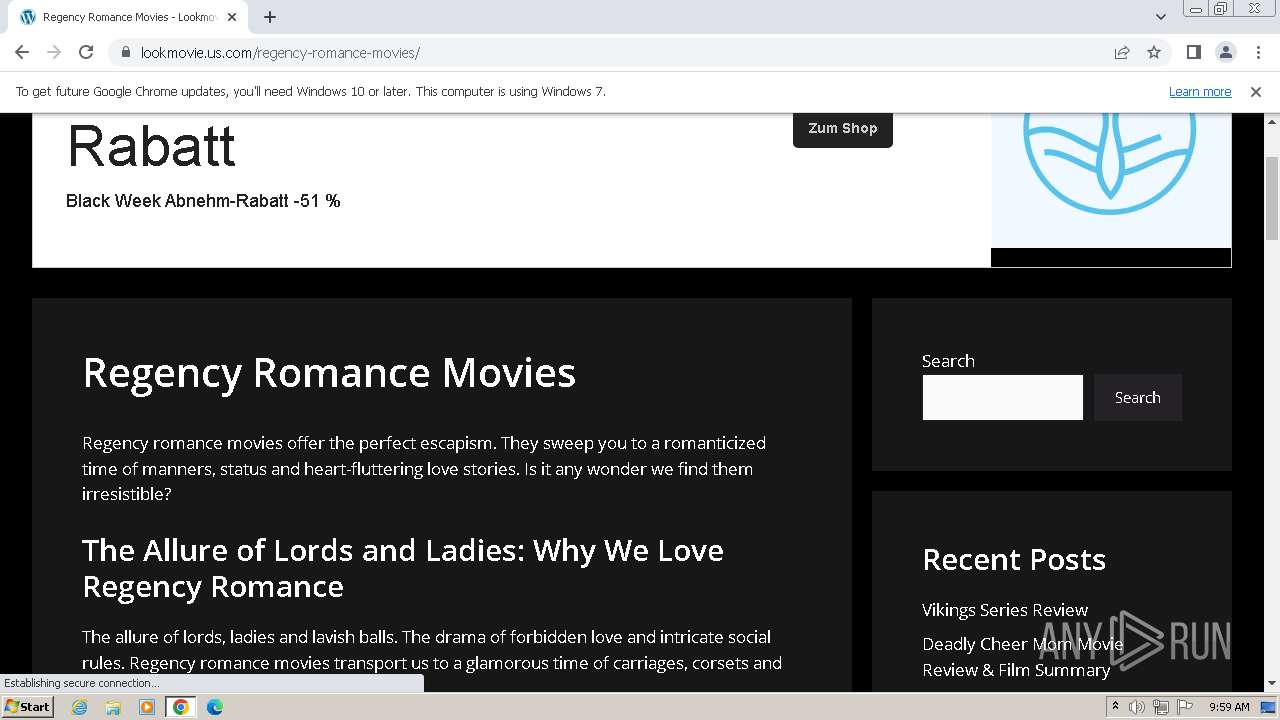Open a new browser tab
The height and width of the screenshot is (720, 1280).
(x=270, y=17)
